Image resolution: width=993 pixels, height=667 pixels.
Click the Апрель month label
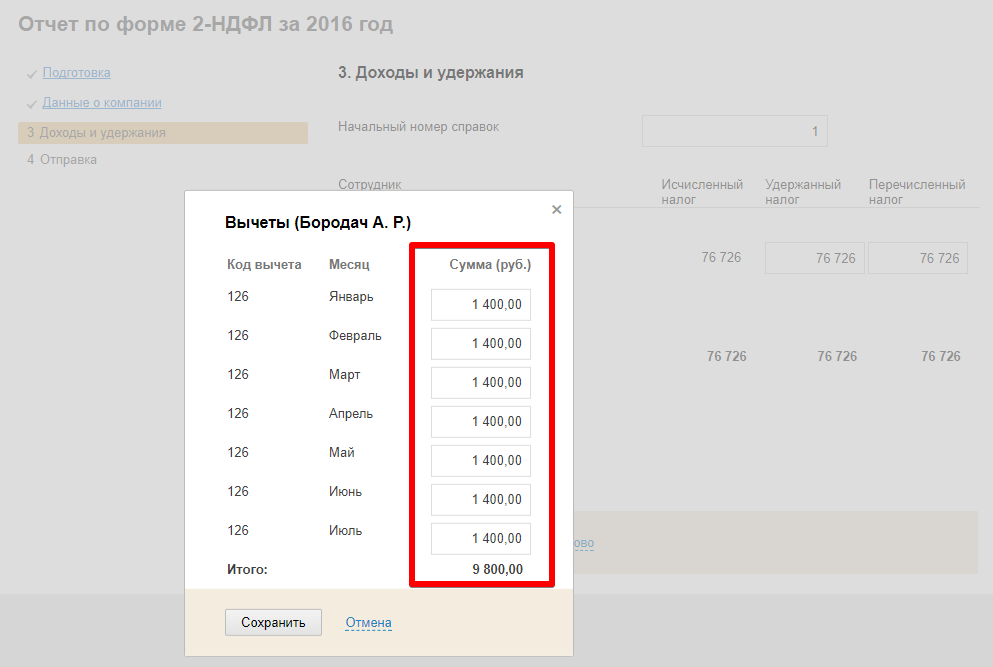[x=350, y=414]
